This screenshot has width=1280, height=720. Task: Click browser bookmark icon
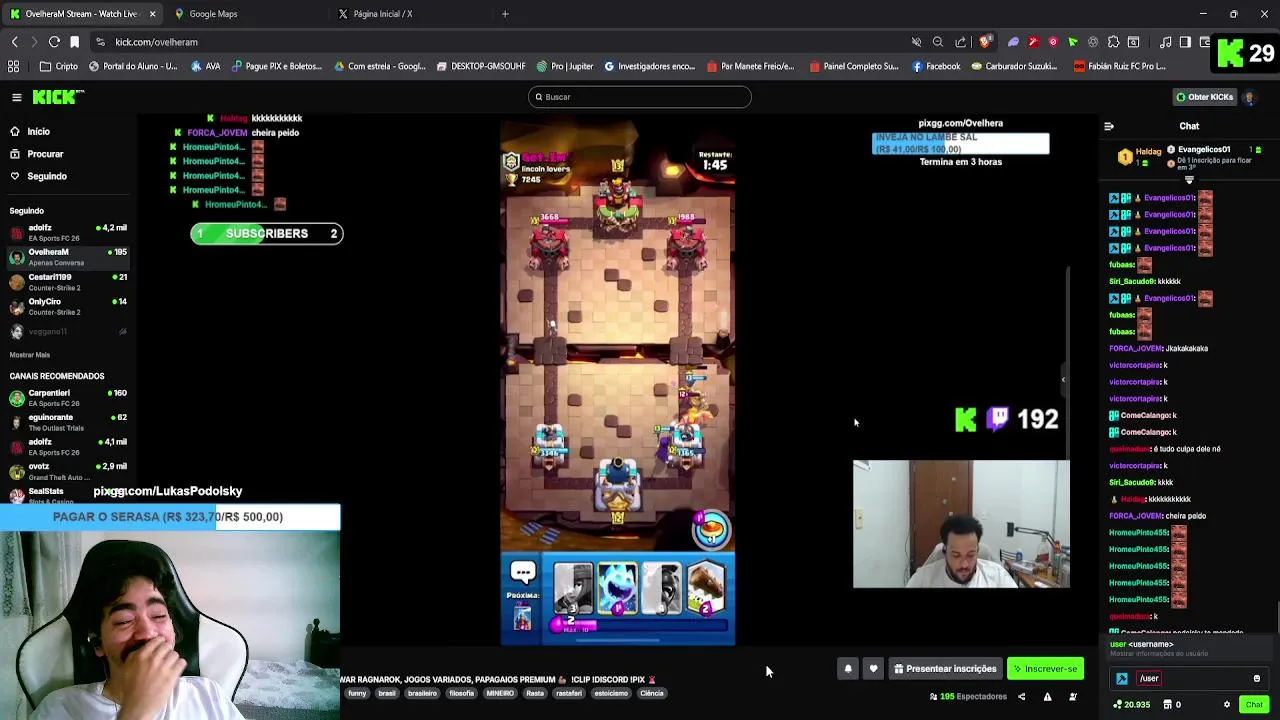click(74, 42)
